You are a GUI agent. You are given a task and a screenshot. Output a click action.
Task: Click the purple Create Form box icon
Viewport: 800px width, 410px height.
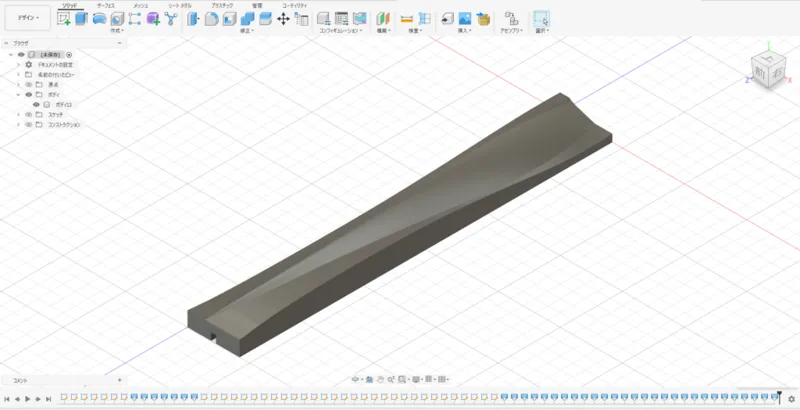tap(153, 19)
